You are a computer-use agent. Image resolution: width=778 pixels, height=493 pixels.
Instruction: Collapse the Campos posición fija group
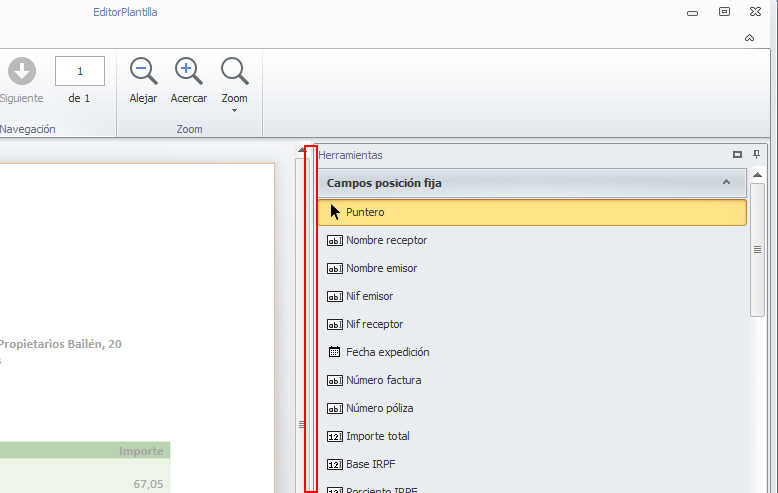(726, 182)
